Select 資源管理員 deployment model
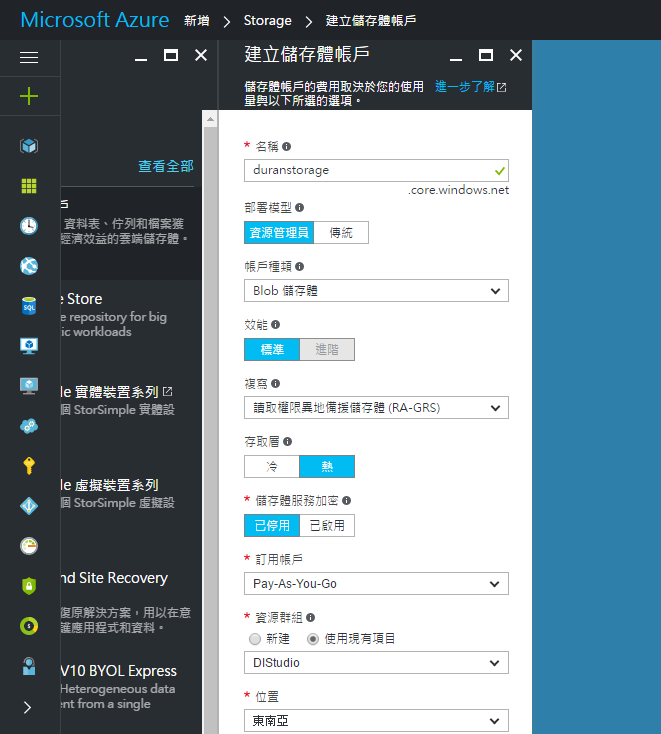 pyautogui.click(x=279, y=232)
